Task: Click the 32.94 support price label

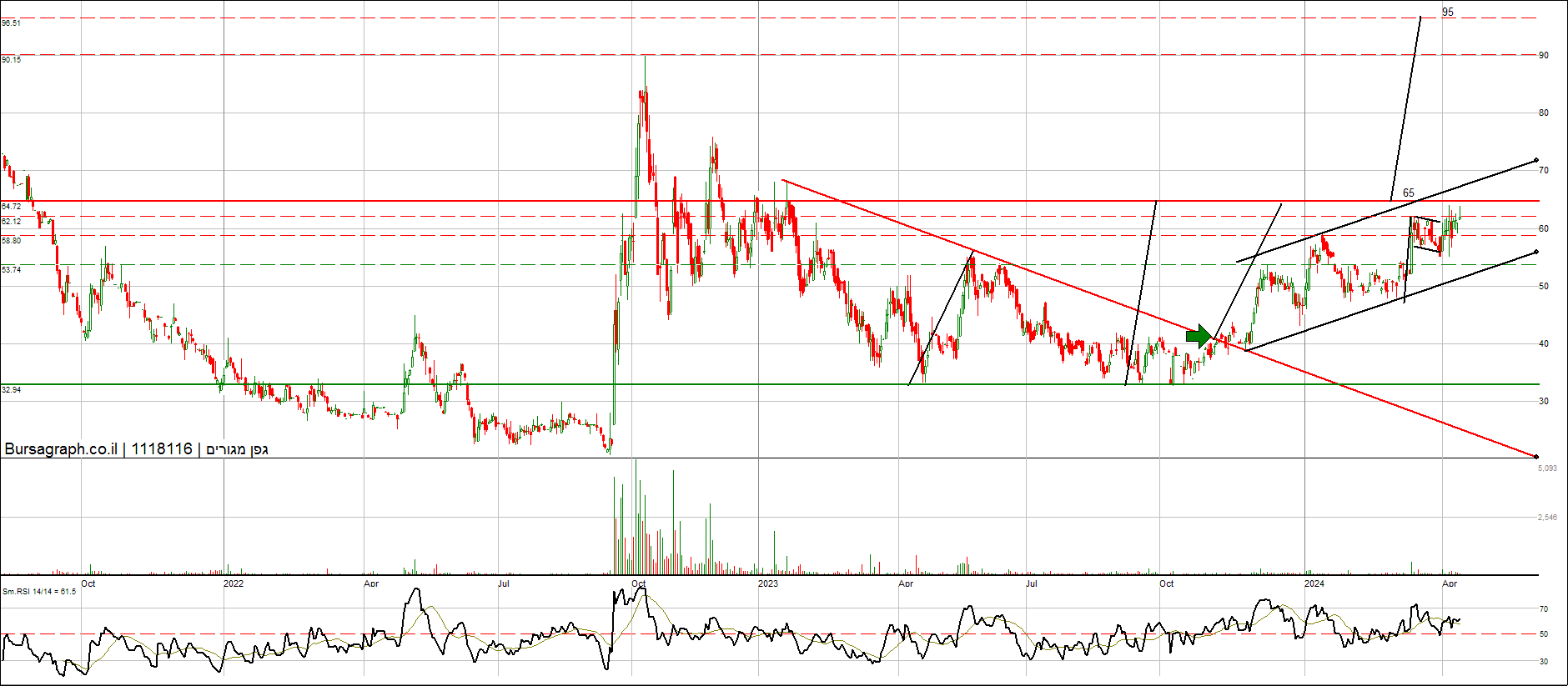Action: [x=11, y=390]
